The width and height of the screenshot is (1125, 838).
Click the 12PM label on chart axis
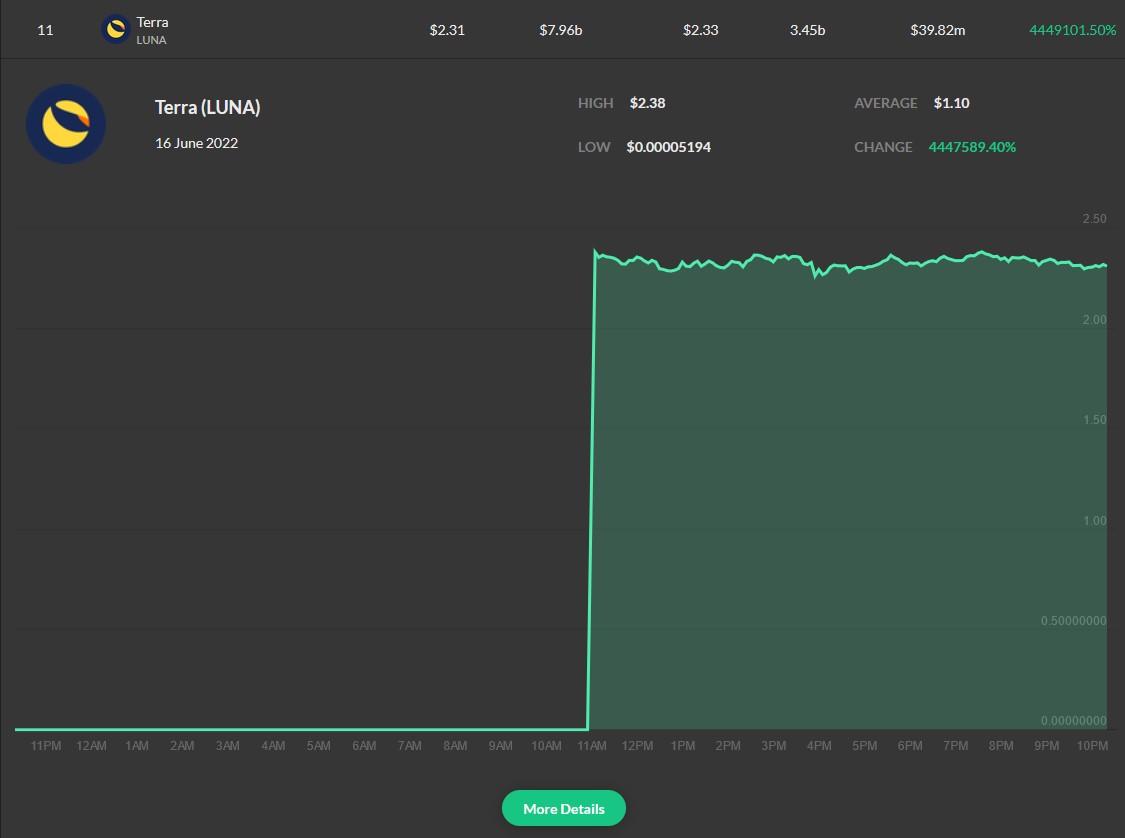(x=637, y=745)
